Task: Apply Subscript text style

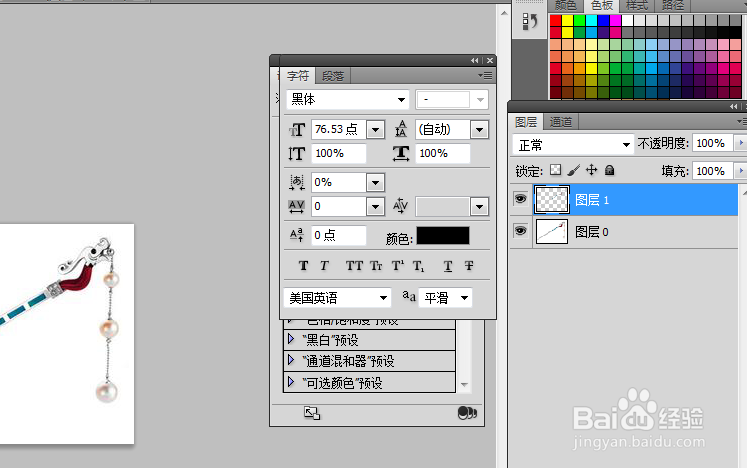Action: (x=418, y=266)
